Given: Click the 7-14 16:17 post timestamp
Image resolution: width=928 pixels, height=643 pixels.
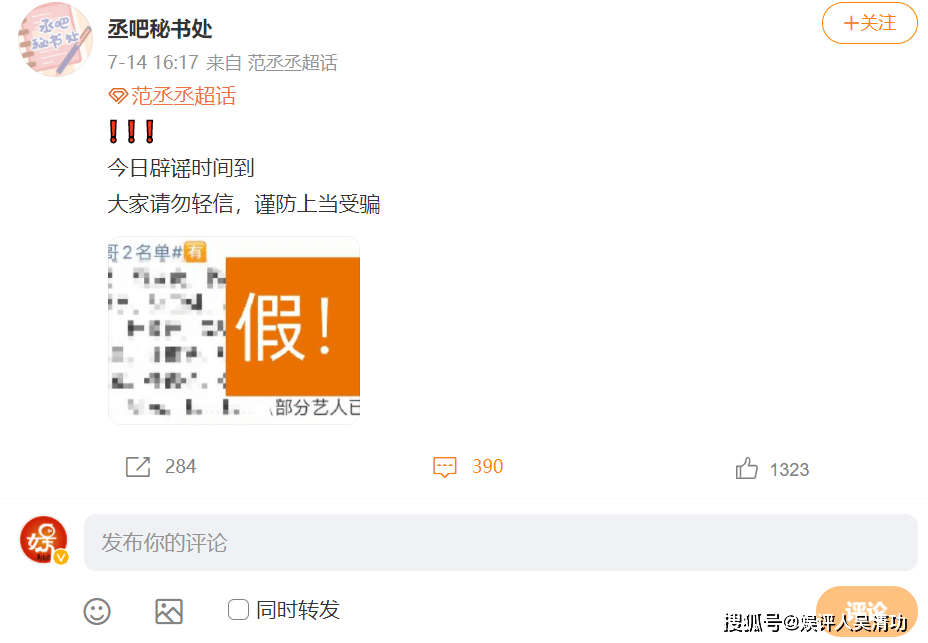Looking at the screenshot, I should 153,62.
